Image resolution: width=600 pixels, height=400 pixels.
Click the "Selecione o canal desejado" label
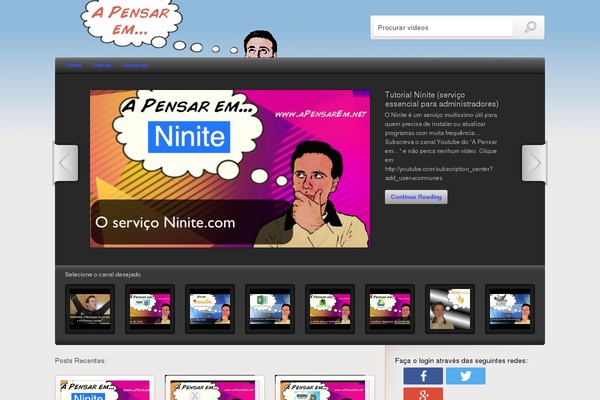coord(103,274)
